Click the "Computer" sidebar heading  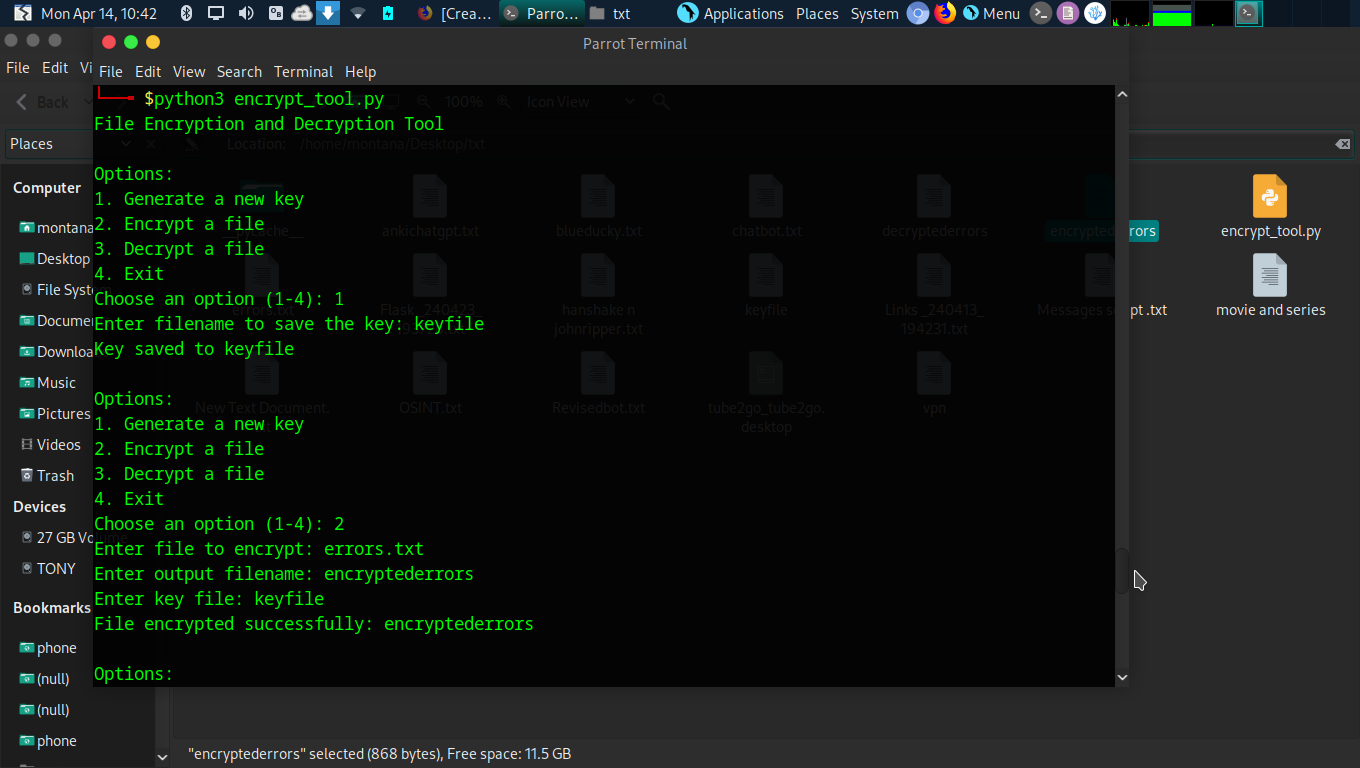tap(47, 188)
